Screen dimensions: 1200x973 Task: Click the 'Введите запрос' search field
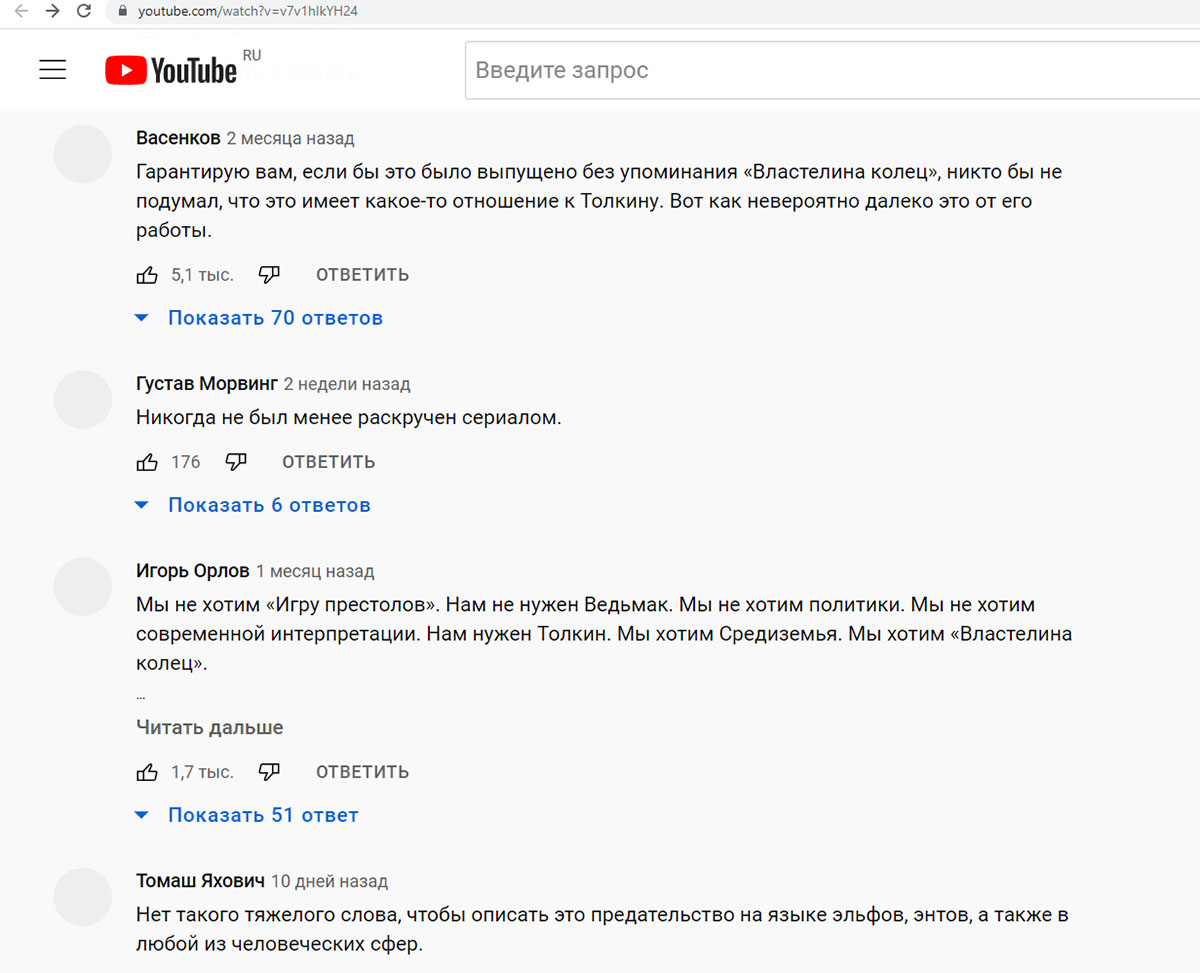click(830, 71)
